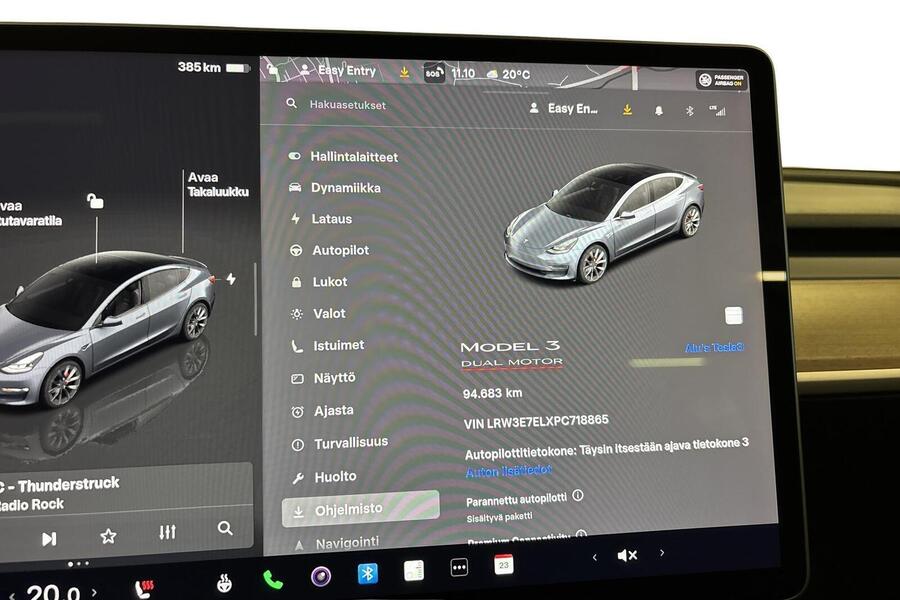
Task: Select the Autopilot steering wheel icon
Action: 294,250
